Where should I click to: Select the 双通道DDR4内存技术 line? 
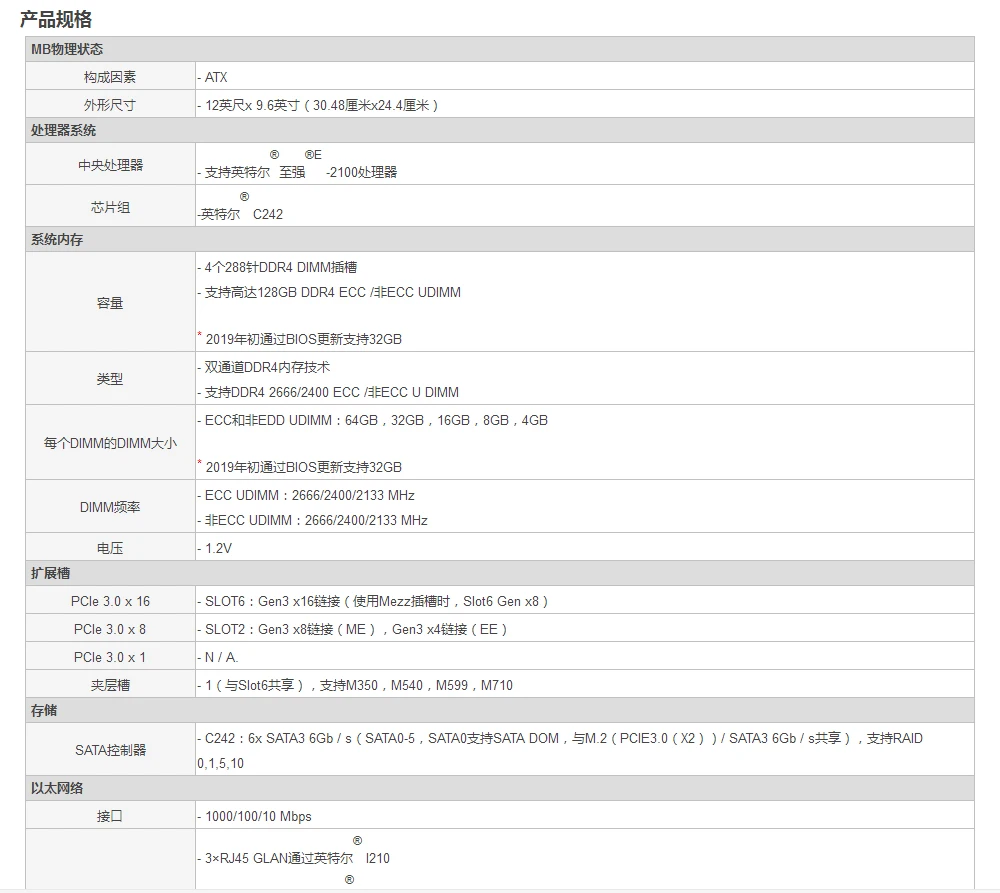click(263, 367)
